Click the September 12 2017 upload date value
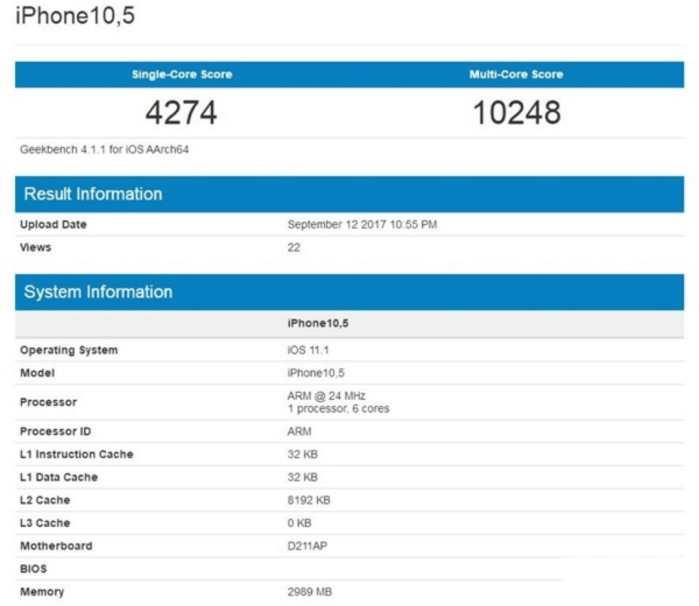Image resolution: width=699 pixels, height=606 pixels. click(x=362, y=225)
